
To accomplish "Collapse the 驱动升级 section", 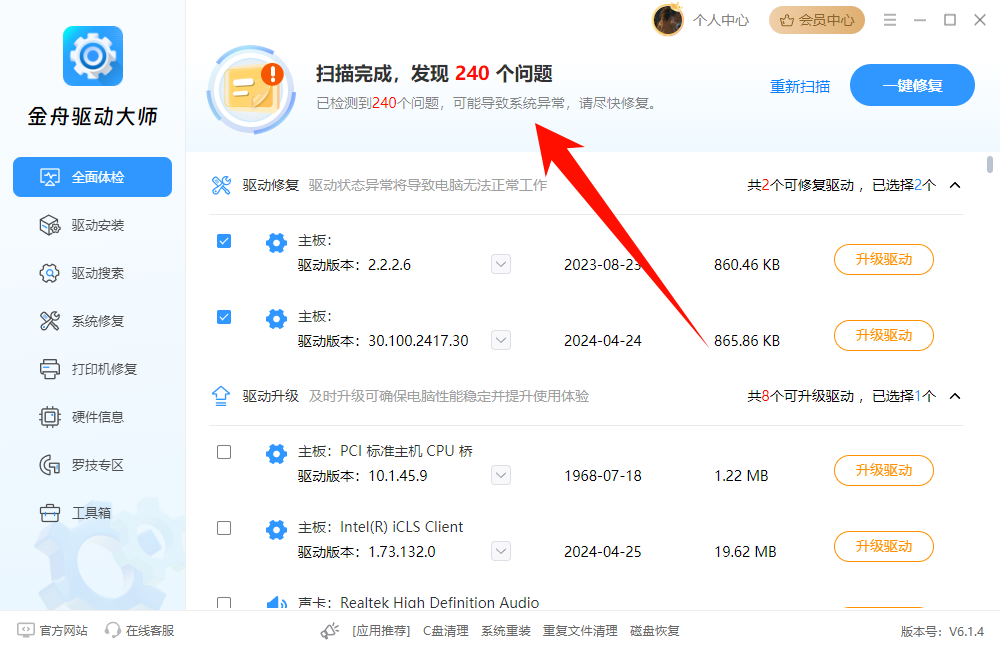I will coord(954,396).
